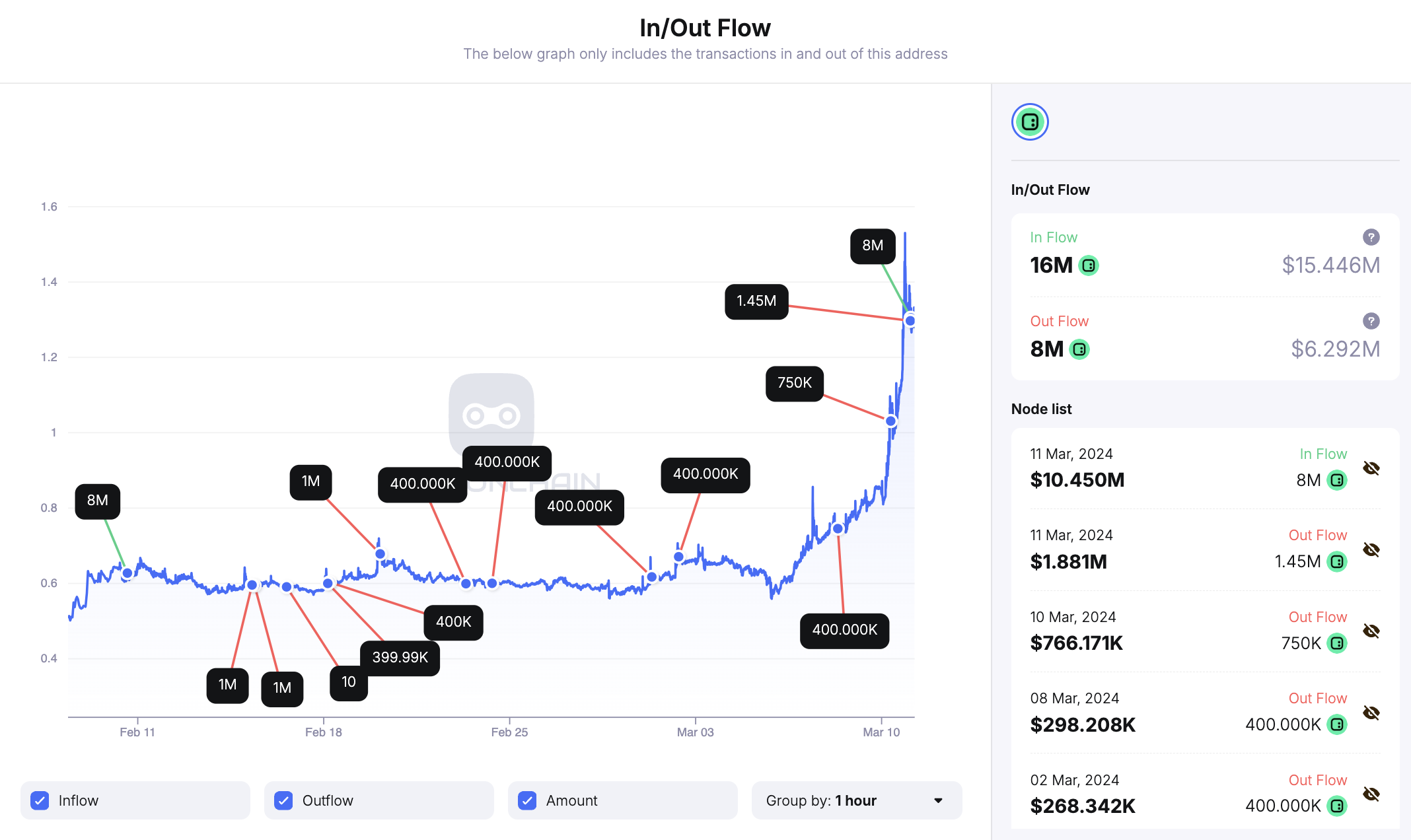This screenshot has width=1411, height=840.
Task: Click the Out Flow help question mark
Action: [x=1371, y=321]
